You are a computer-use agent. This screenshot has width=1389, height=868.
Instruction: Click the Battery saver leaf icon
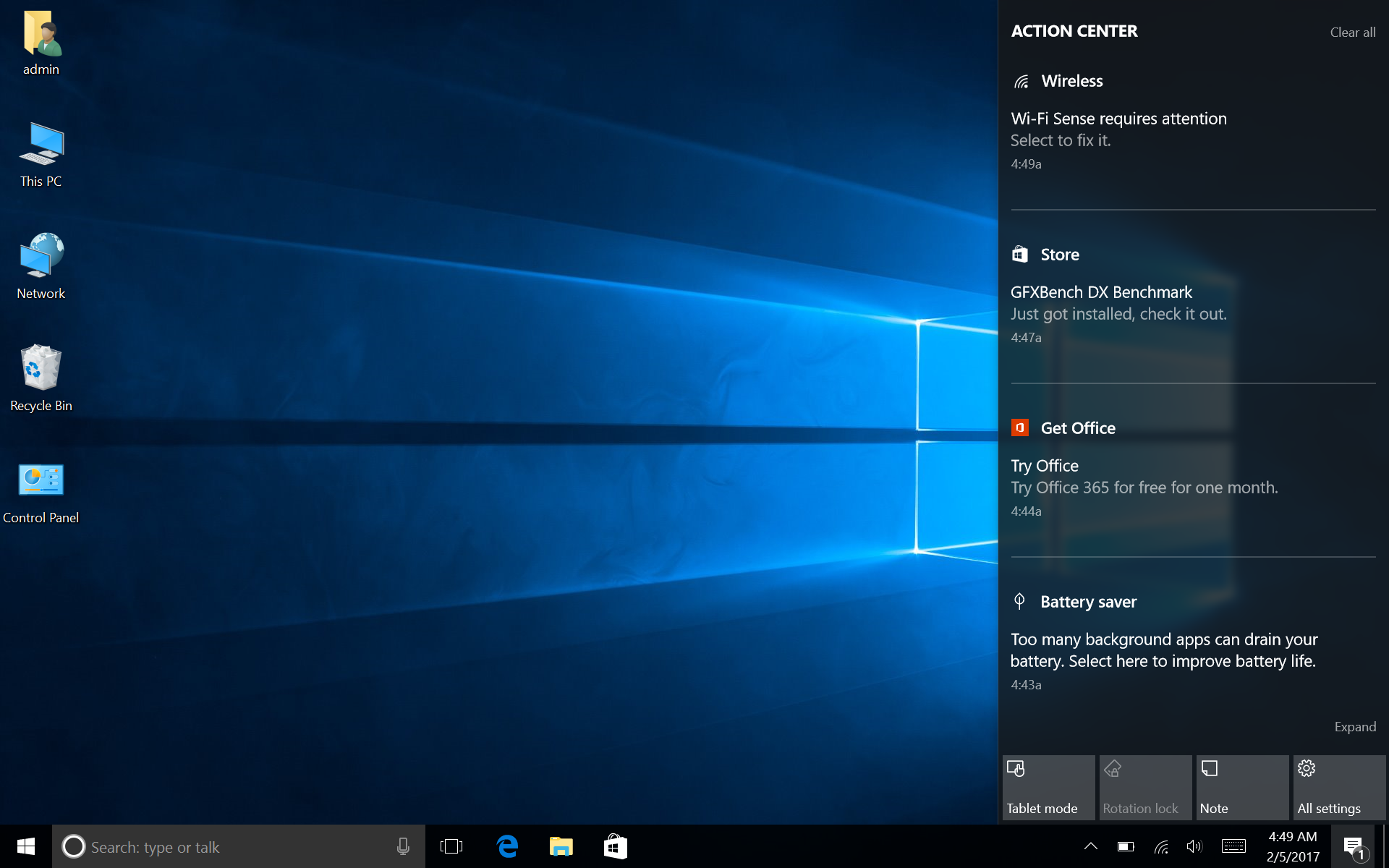(1019, 601)
